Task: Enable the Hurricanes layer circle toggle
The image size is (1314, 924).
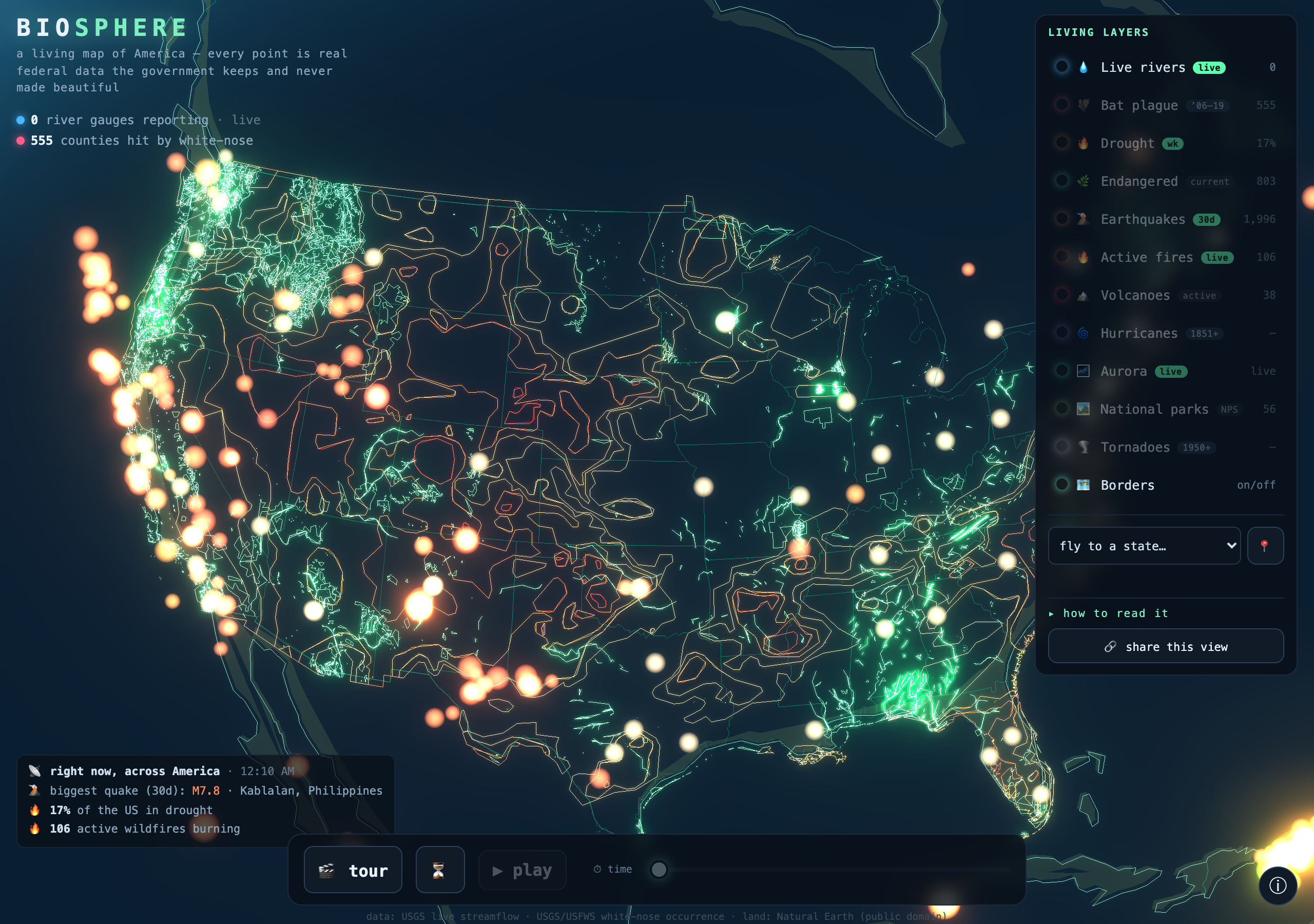Action: 1061,332
